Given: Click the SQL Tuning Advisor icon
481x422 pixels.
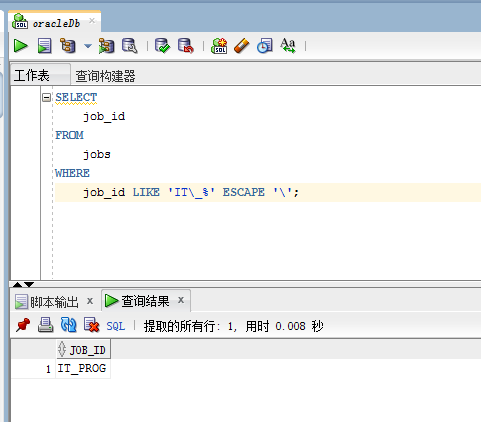Looking at the screenshot, I should (x=130, y=46).
